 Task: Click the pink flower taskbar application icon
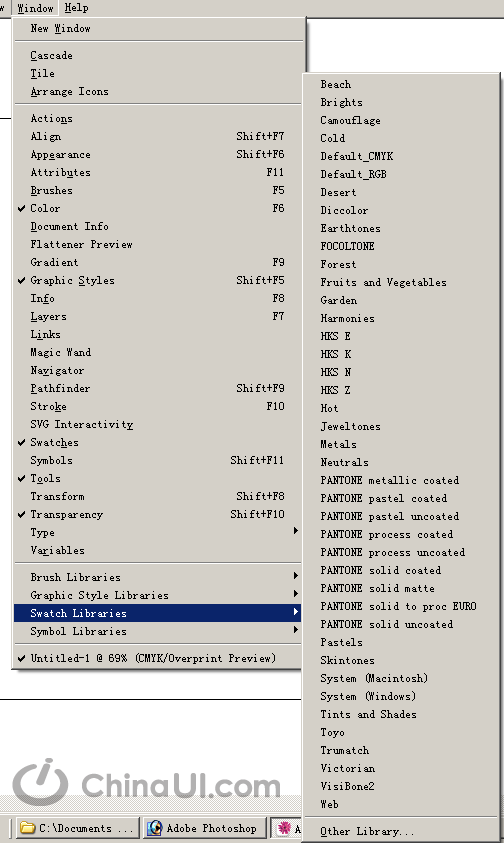click(283, 828)
